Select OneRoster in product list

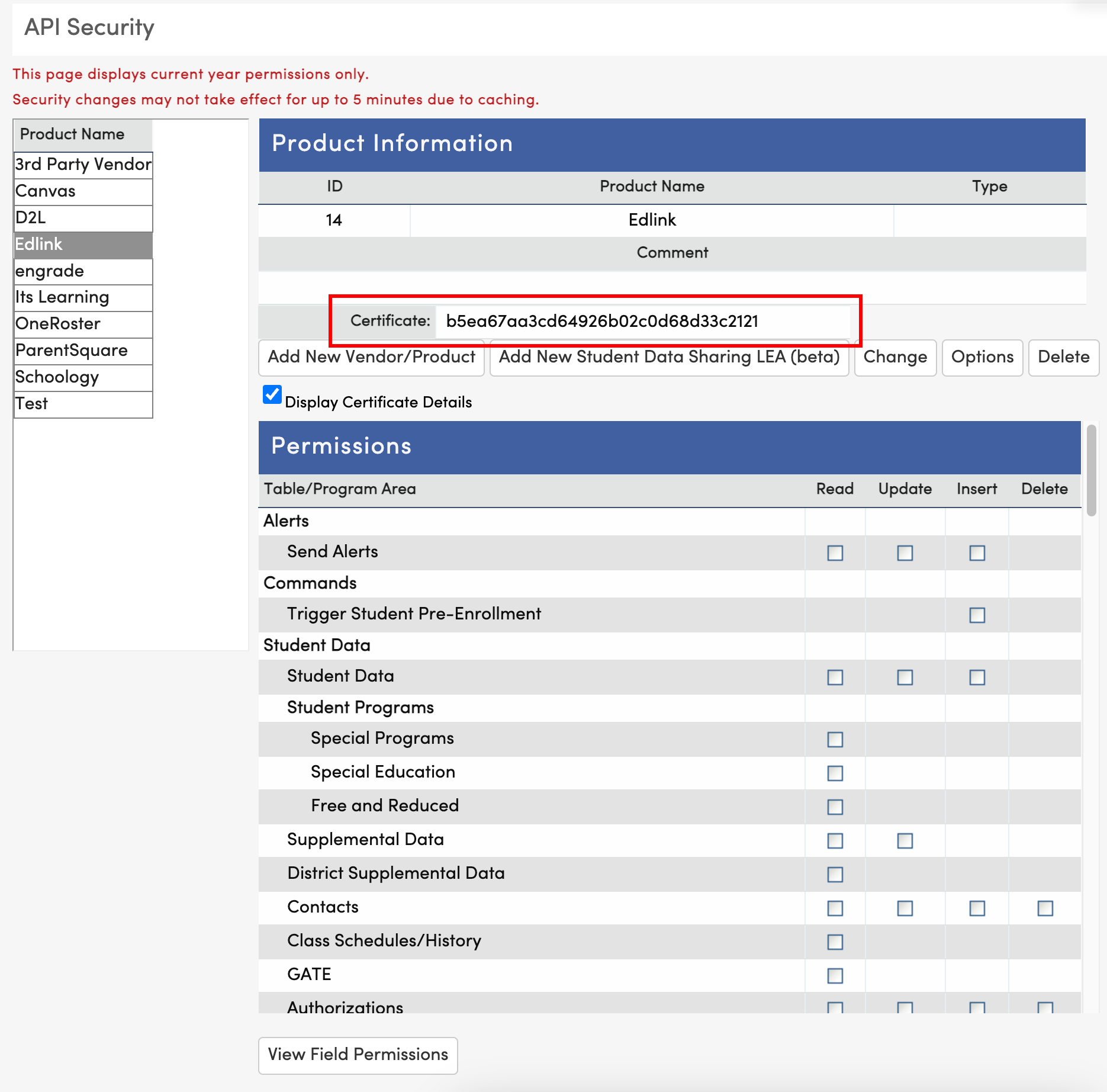(83, 324)
